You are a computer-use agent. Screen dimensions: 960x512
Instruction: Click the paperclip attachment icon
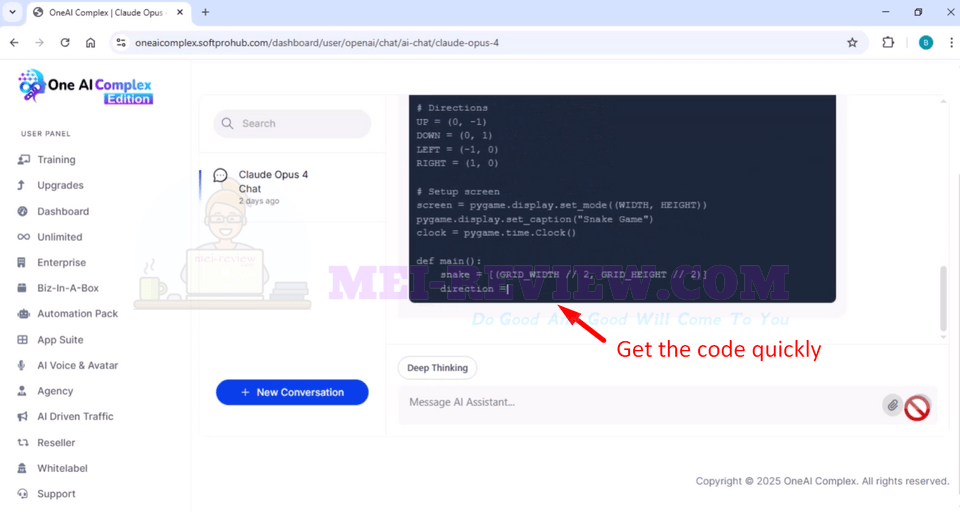tap(892, 404)
